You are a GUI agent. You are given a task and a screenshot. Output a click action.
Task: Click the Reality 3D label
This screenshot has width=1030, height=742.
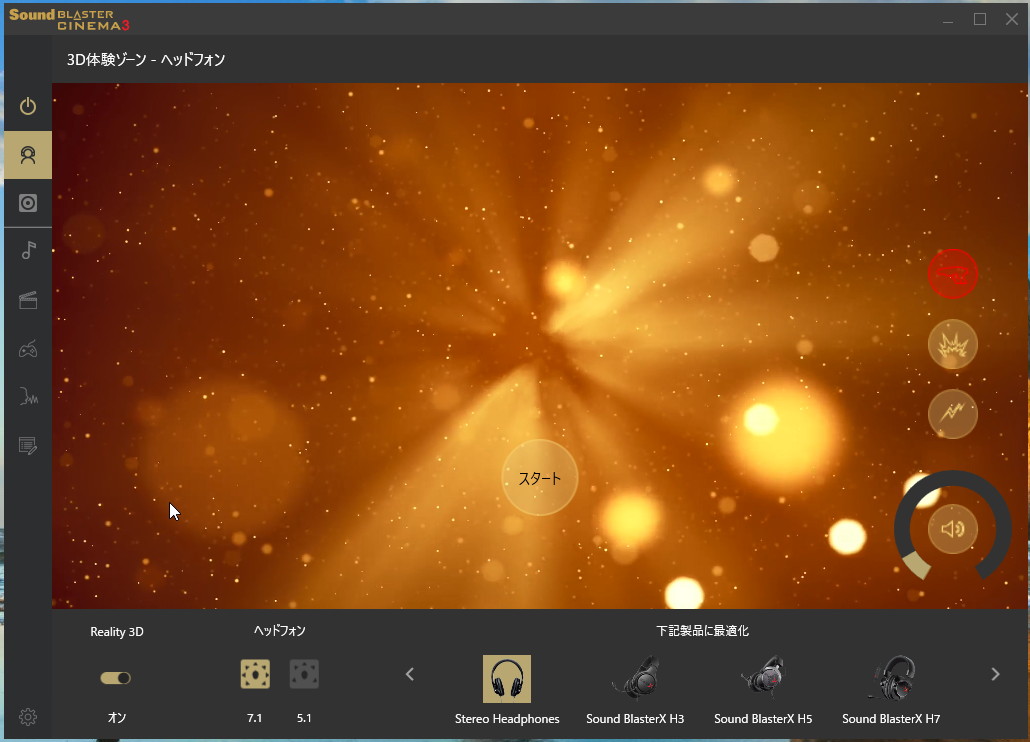click(x=117, y=632)
